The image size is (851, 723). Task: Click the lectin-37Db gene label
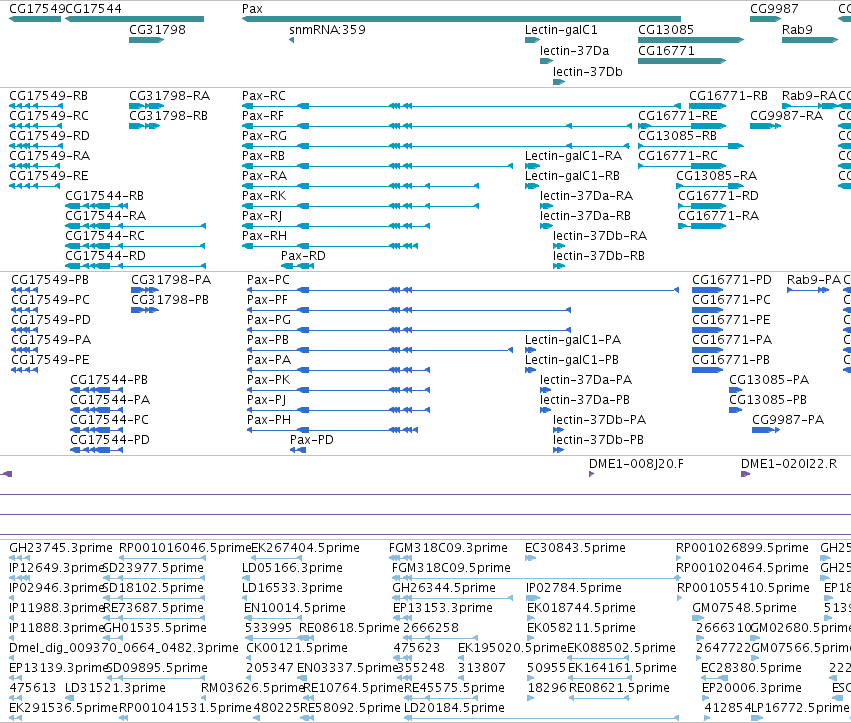coord(587,72)
